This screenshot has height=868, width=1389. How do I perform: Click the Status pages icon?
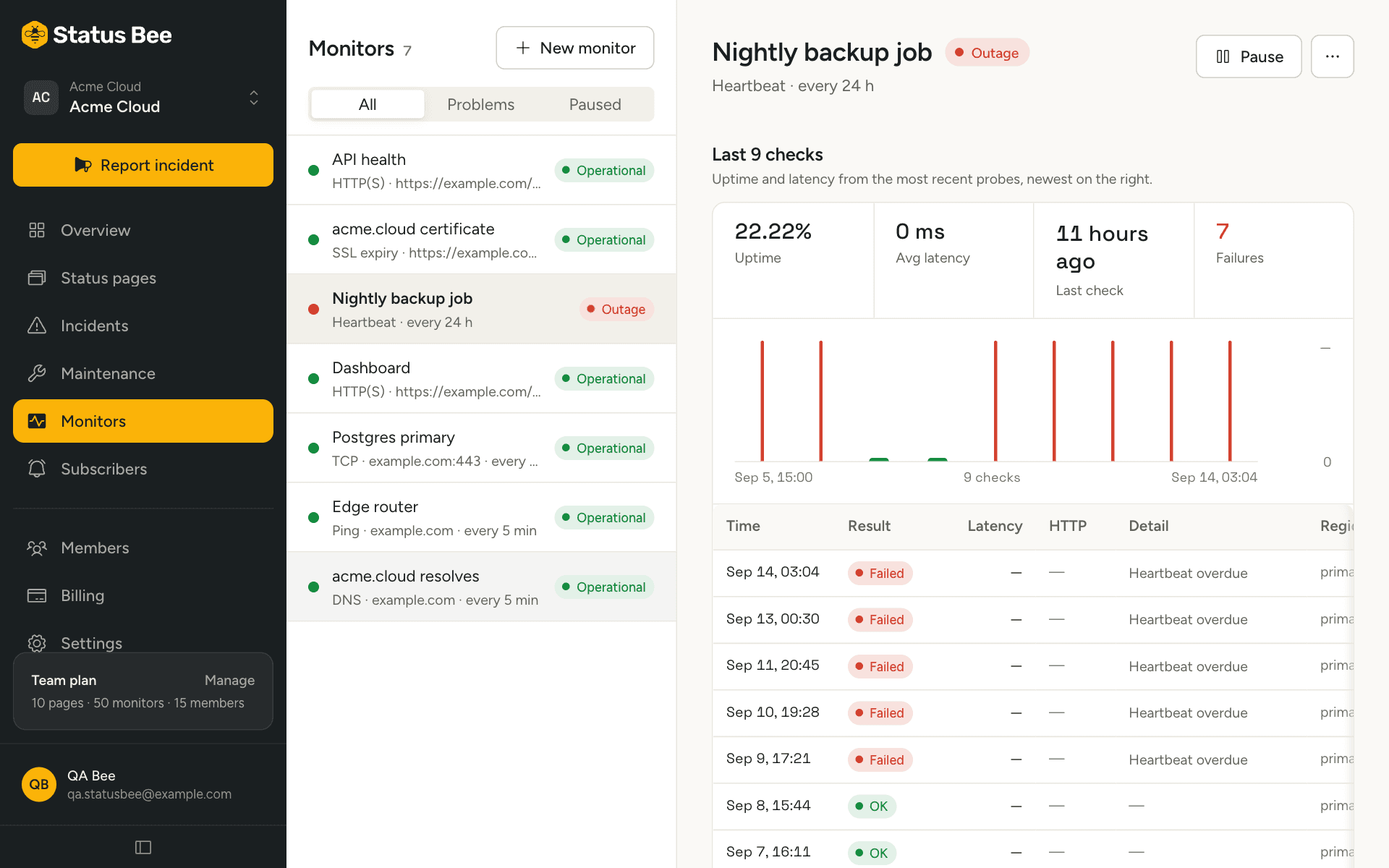[x=37, y=278]
